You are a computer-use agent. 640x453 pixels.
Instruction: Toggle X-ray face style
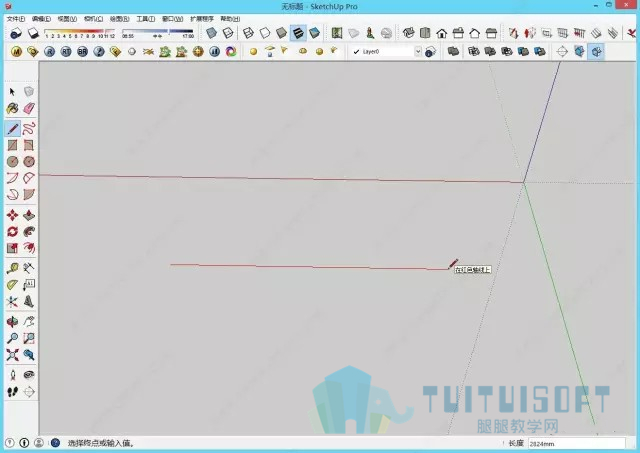[x=211, y=33]
